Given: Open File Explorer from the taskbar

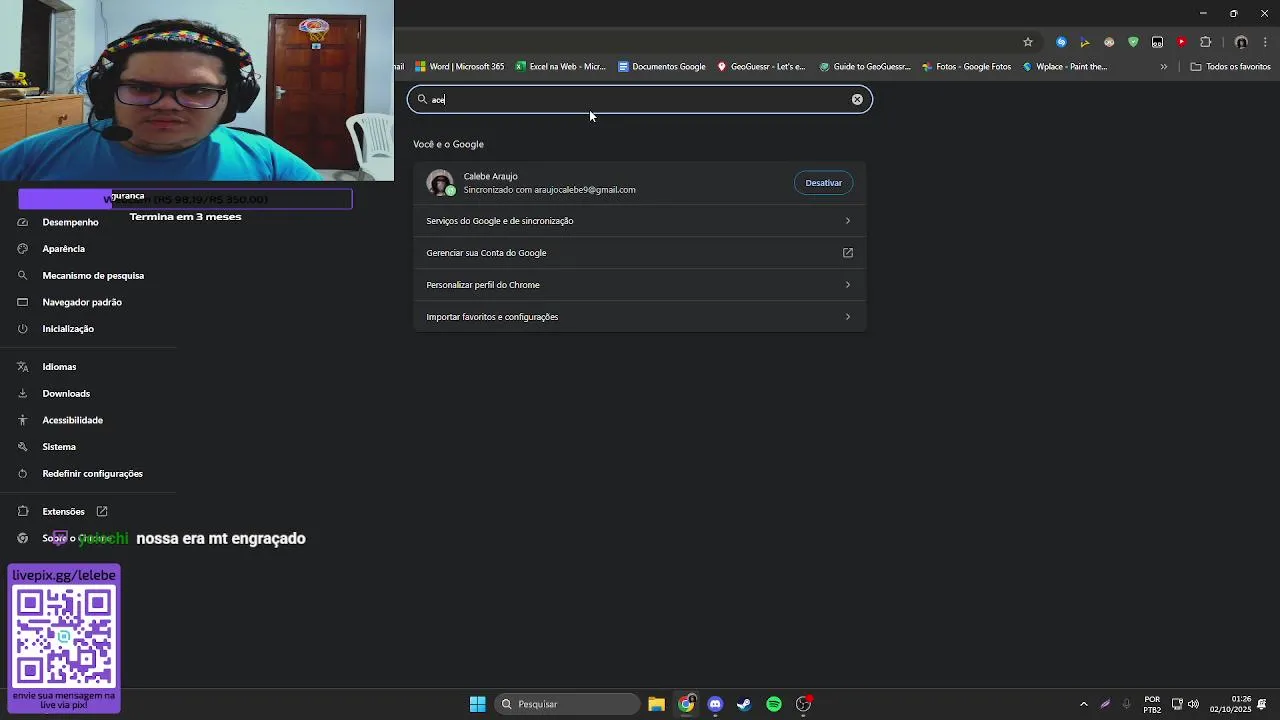Looking at the screenshot, I should point(656,704).
